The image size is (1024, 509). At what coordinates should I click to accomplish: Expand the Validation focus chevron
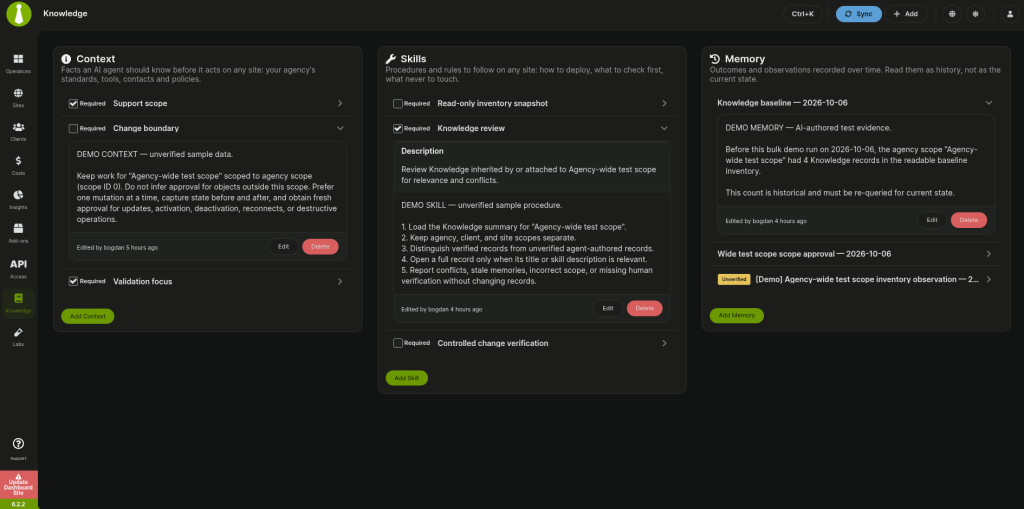point(340,282)
